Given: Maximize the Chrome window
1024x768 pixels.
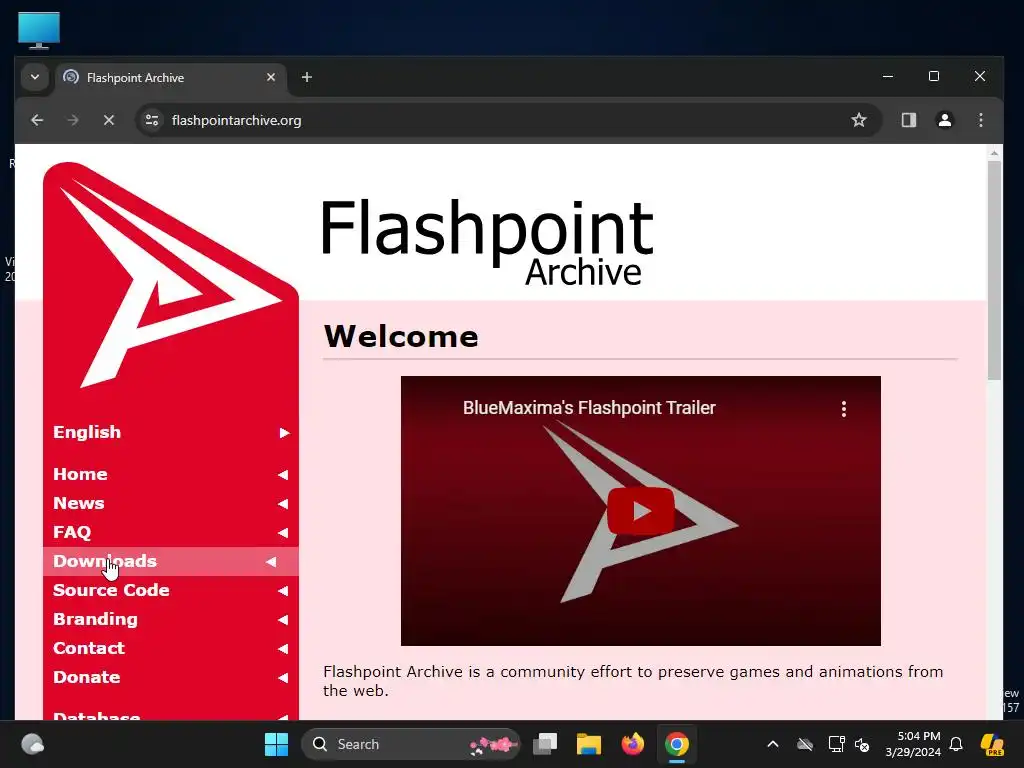Looking at the screenshot, I should [x=934, y=76].
